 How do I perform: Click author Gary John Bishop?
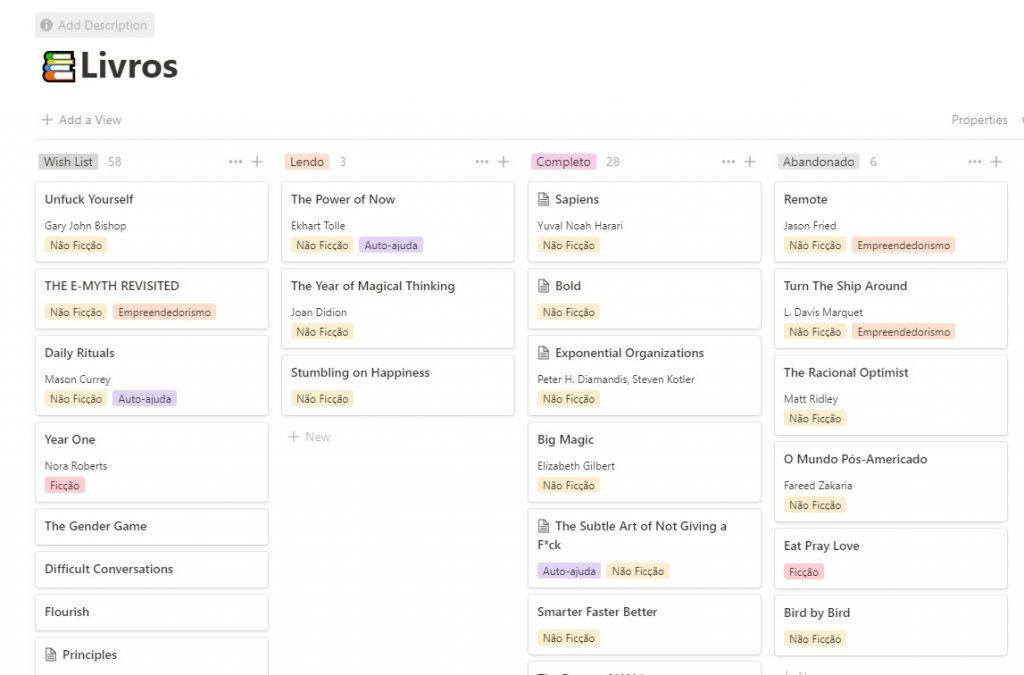[x=86, y=226]
